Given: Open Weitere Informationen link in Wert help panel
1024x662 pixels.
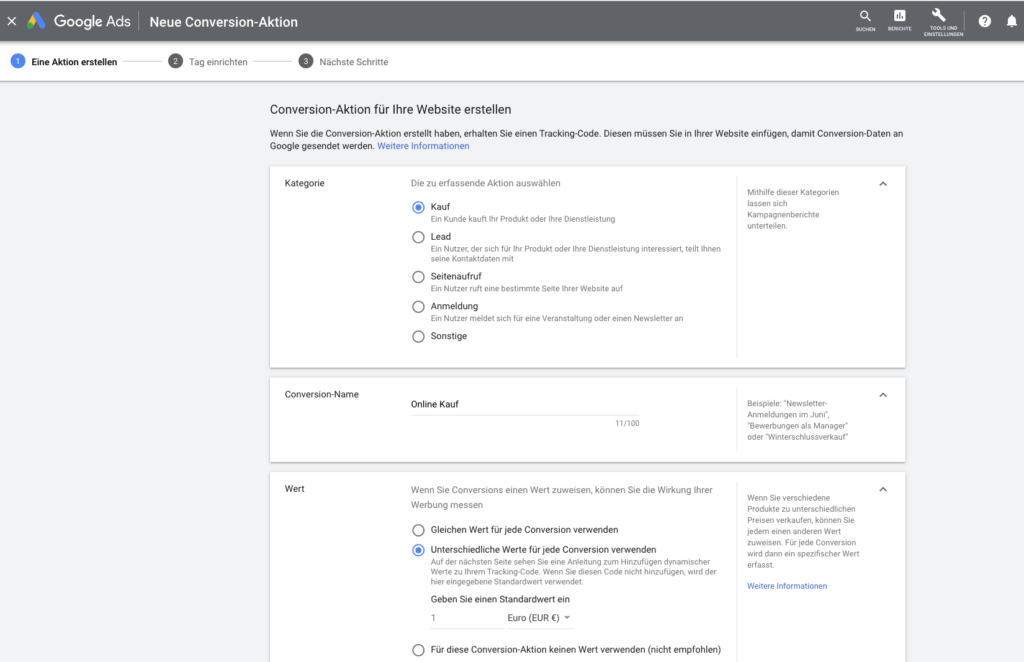Looking at the screenshot, I should point(787,586).
